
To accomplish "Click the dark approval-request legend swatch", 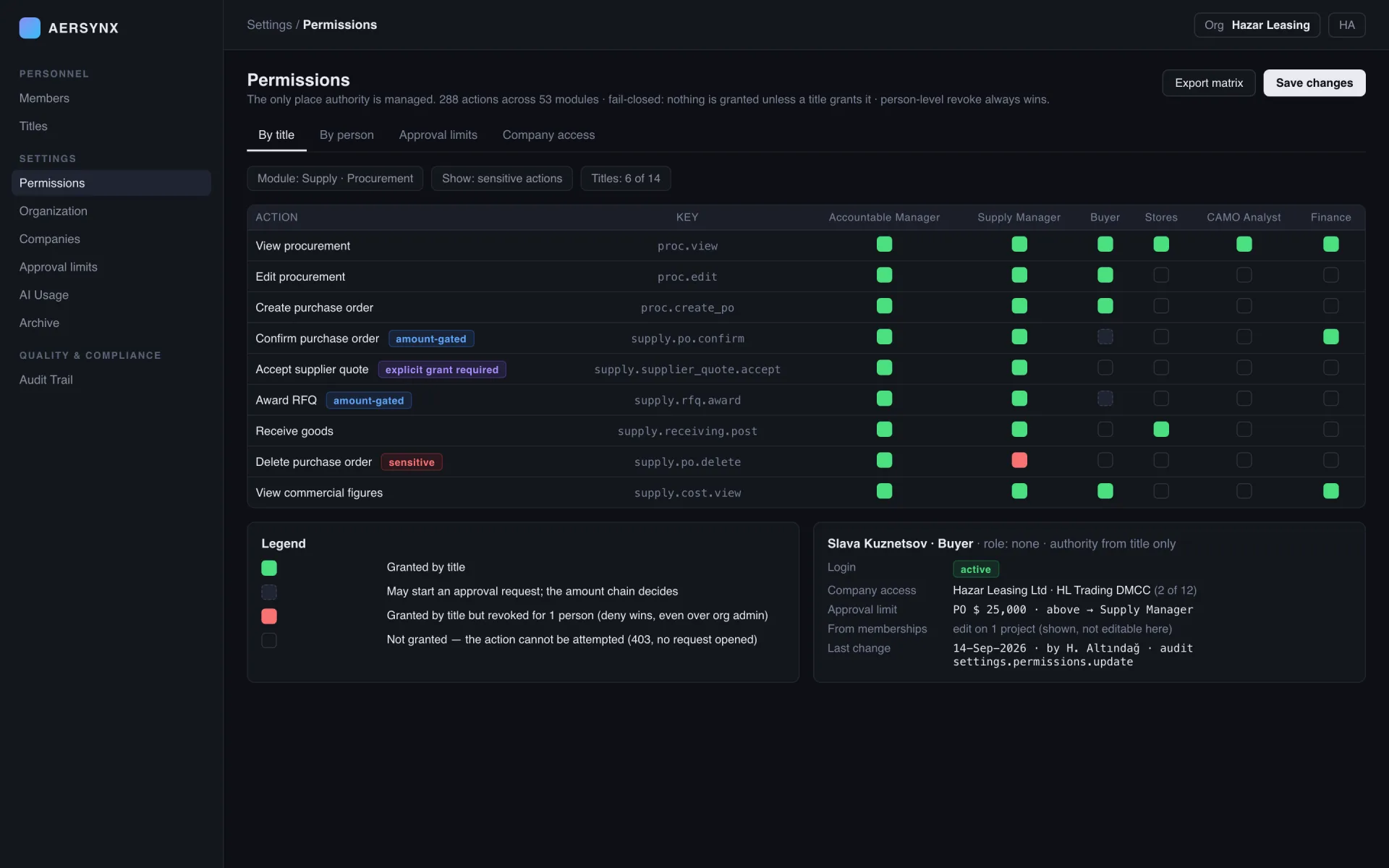I will 269,592.
